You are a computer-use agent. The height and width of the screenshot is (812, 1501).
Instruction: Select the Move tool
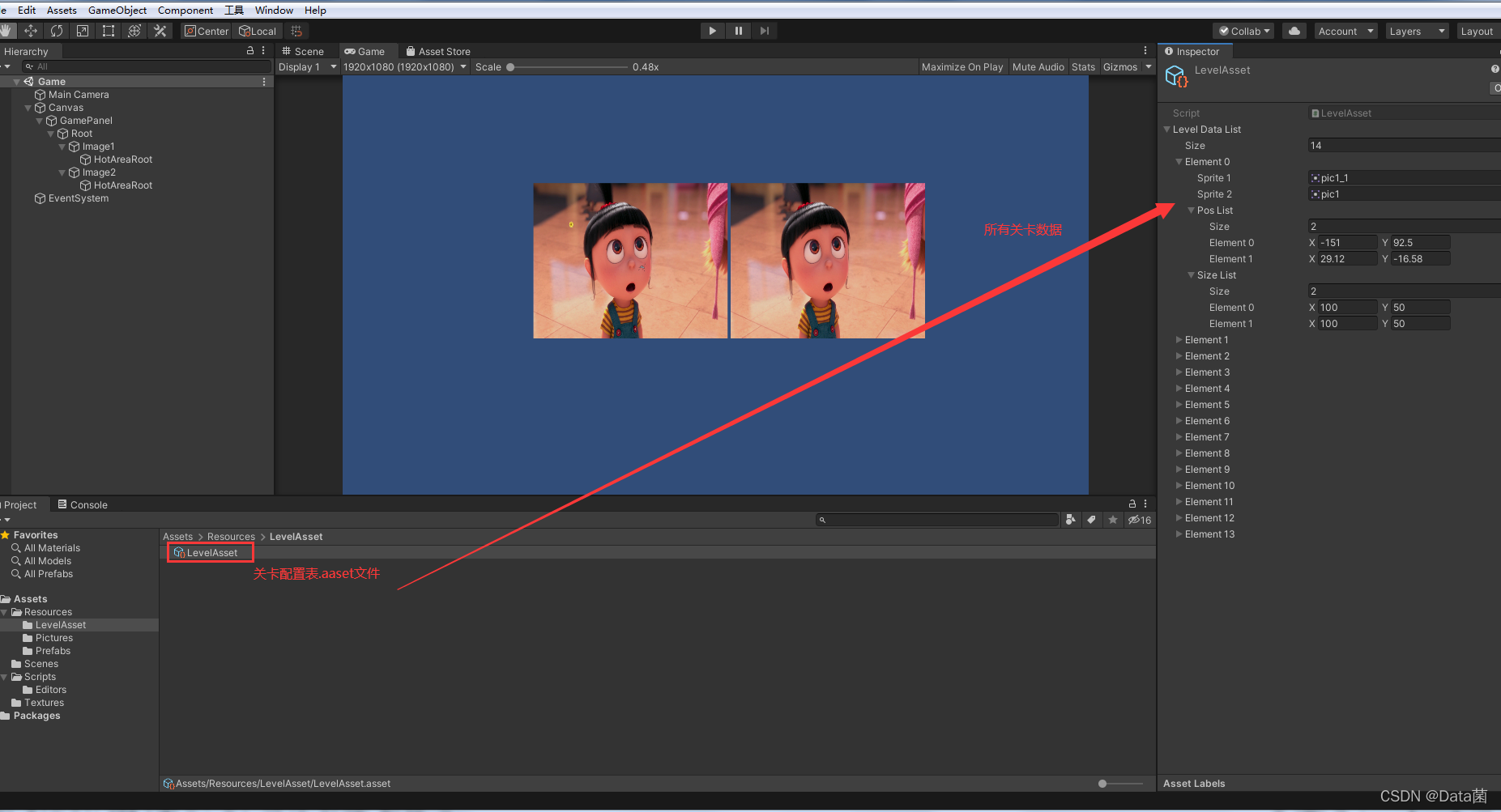click(31, 31)
